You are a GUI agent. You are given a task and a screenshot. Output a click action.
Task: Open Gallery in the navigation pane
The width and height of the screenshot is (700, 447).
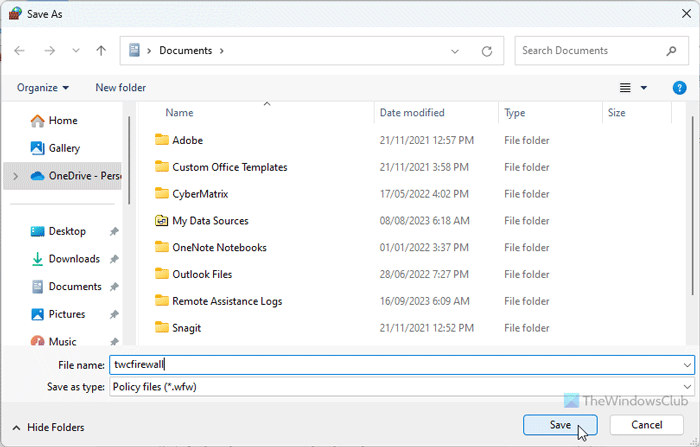(x=64, y=148)
